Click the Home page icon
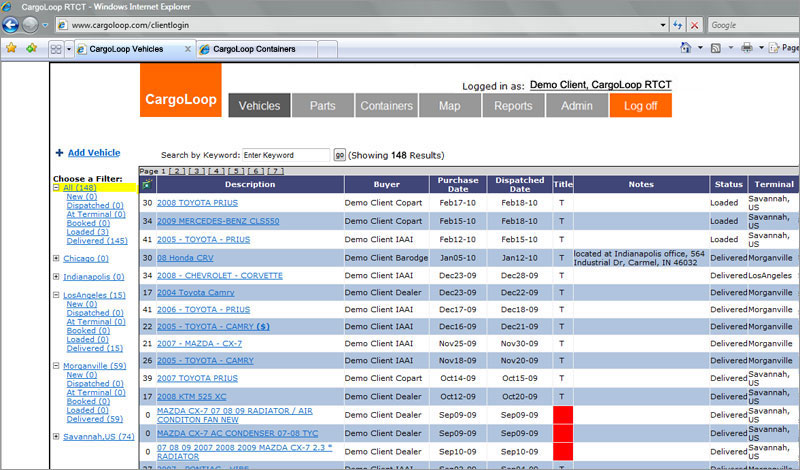This screenshot has width=800, height=470. [686, 47]
